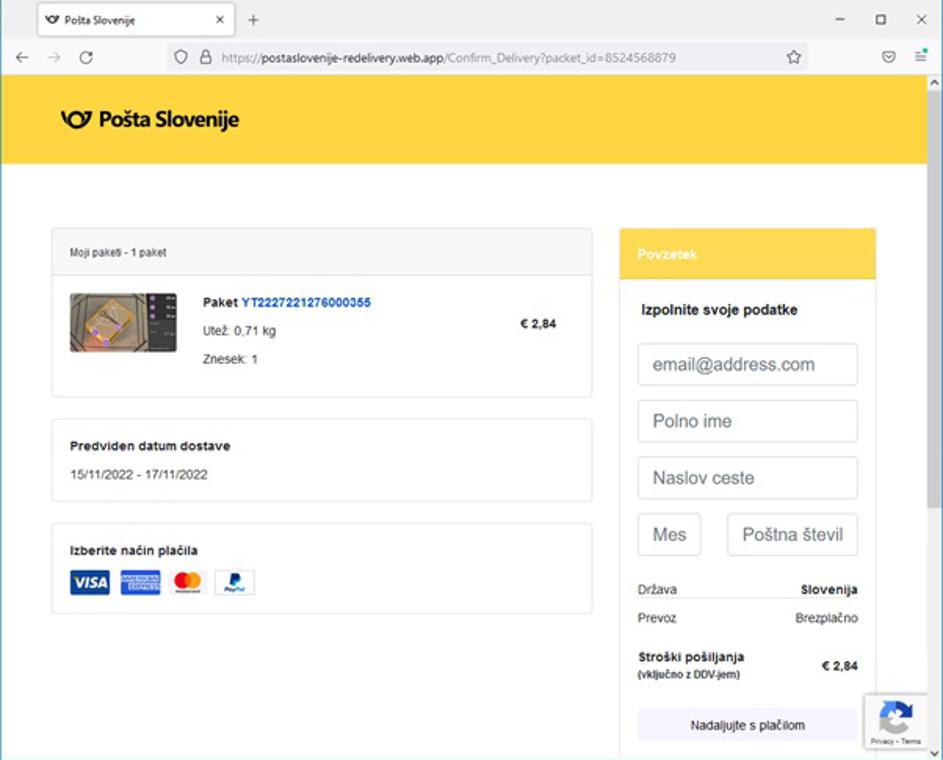Switch to the Pošta Slovenije tab
Image resolution: width=943 pixels, height=760 pixels.
[120, 20]
